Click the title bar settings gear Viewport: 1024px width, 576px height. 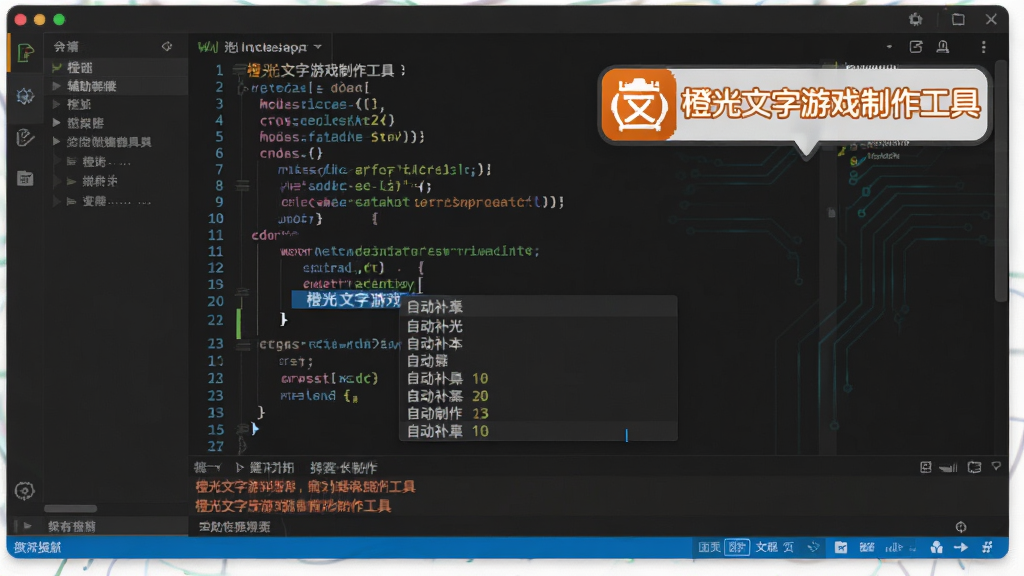tap(916, 20)
